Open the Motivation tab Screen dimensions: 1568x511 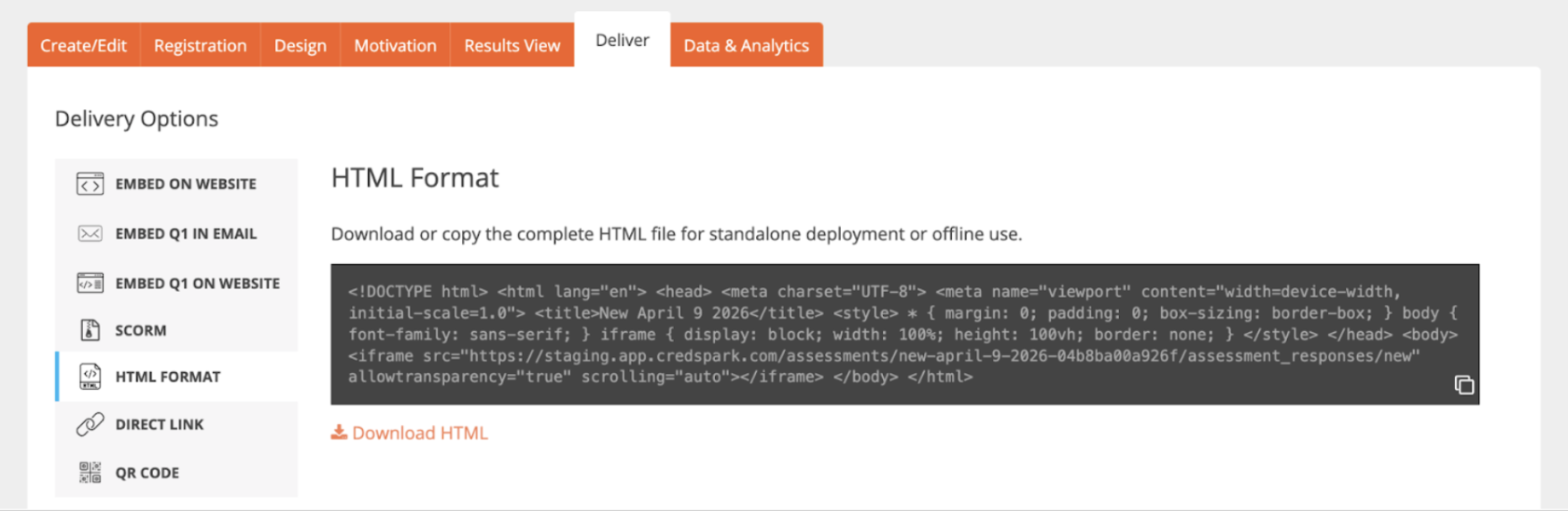pos(395,45)
